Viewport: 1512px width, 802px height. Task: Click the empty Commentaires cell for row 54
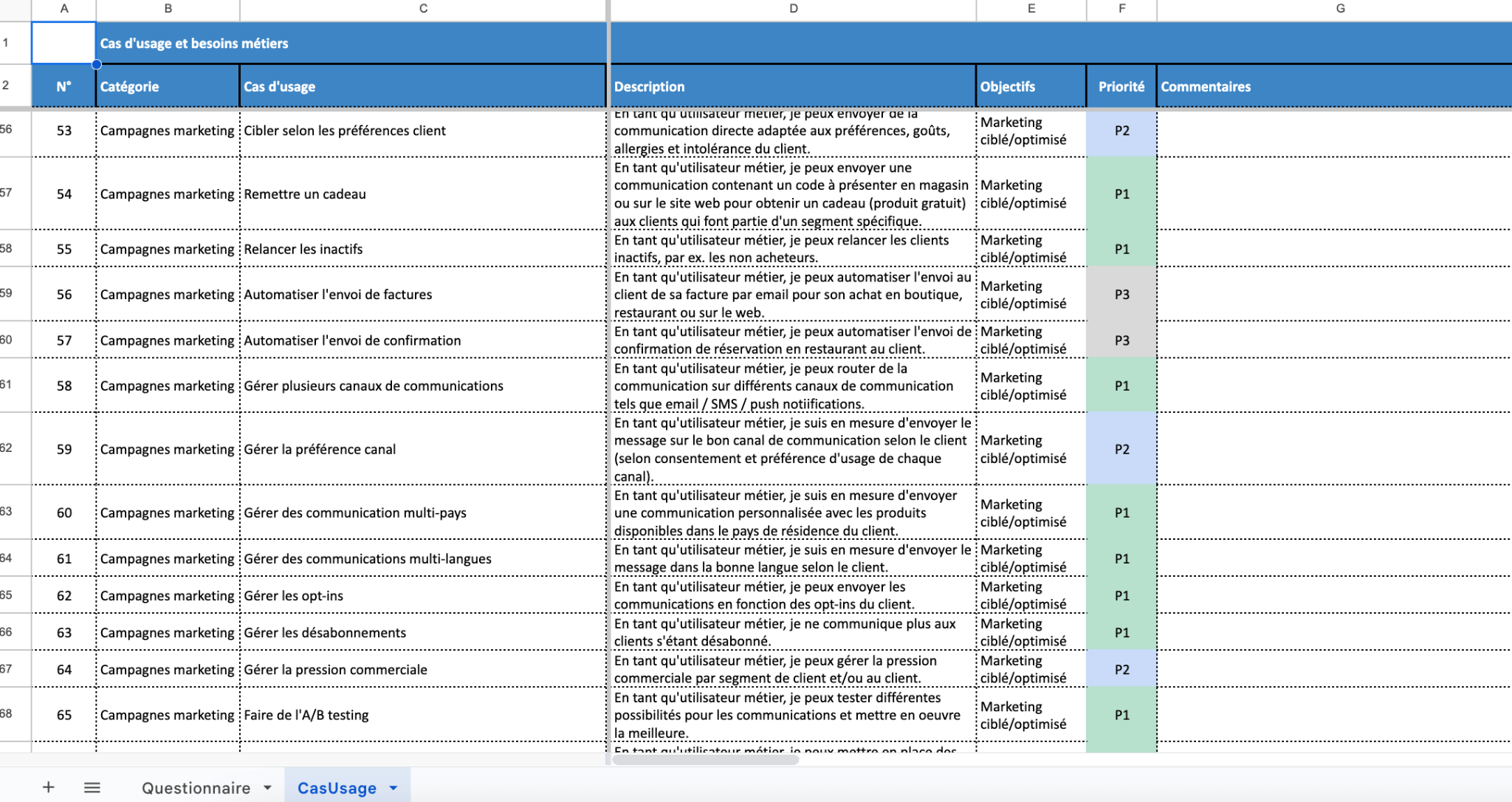coord(1334,193)
